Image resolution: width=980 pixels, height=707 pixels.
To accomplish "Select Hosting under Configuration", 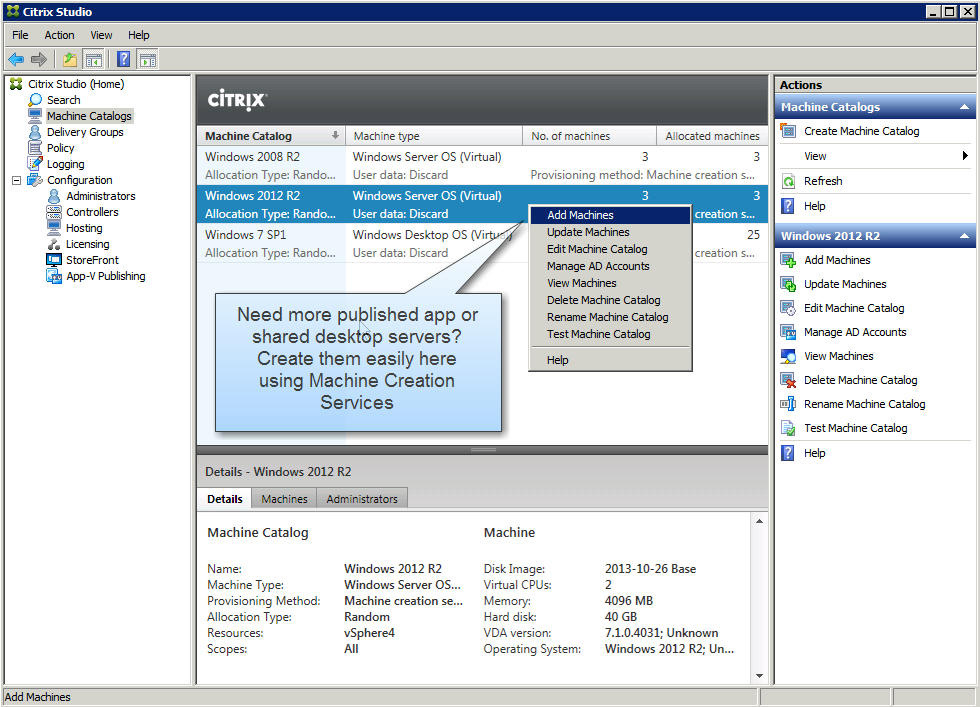I will (x=84, y=228).
